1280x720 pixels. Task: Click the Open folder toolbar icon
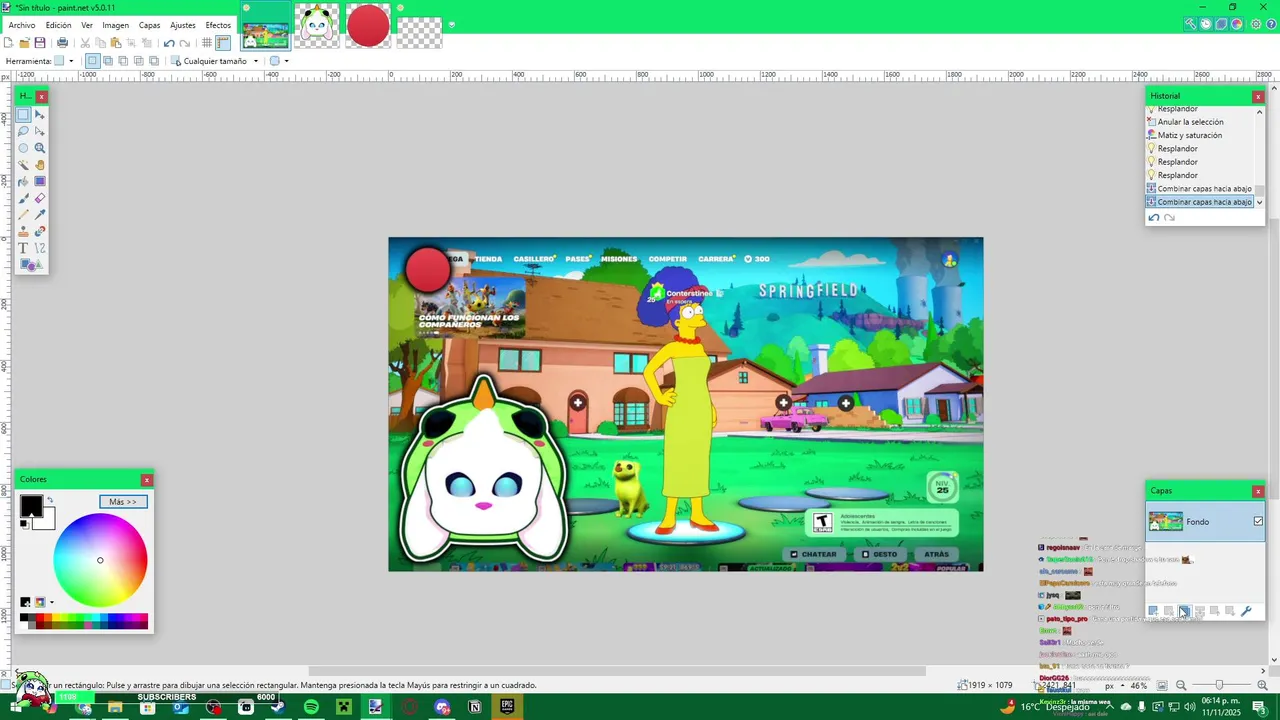tap(24, 43)
